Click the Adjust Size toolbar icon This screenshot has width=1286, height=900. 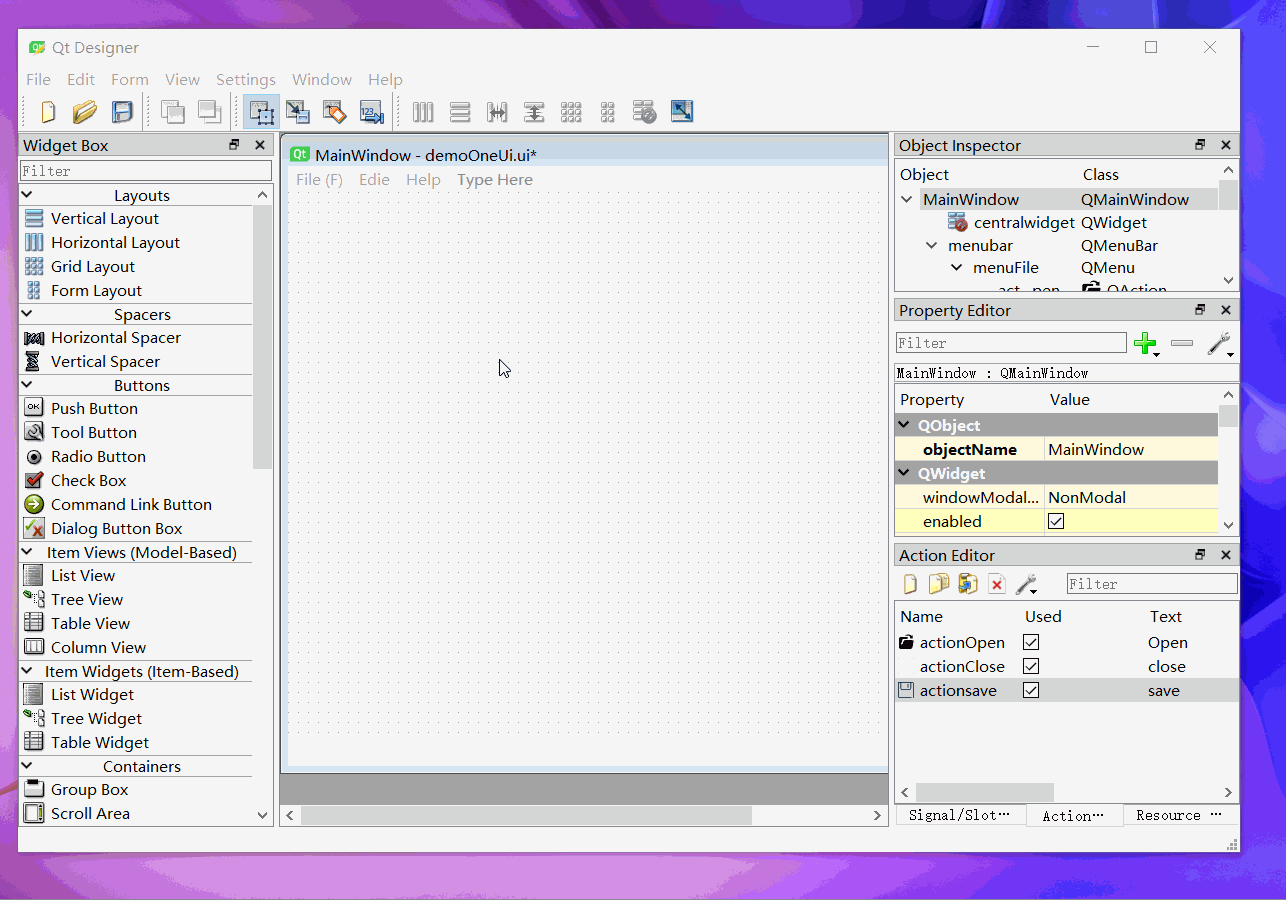(682, 112)
